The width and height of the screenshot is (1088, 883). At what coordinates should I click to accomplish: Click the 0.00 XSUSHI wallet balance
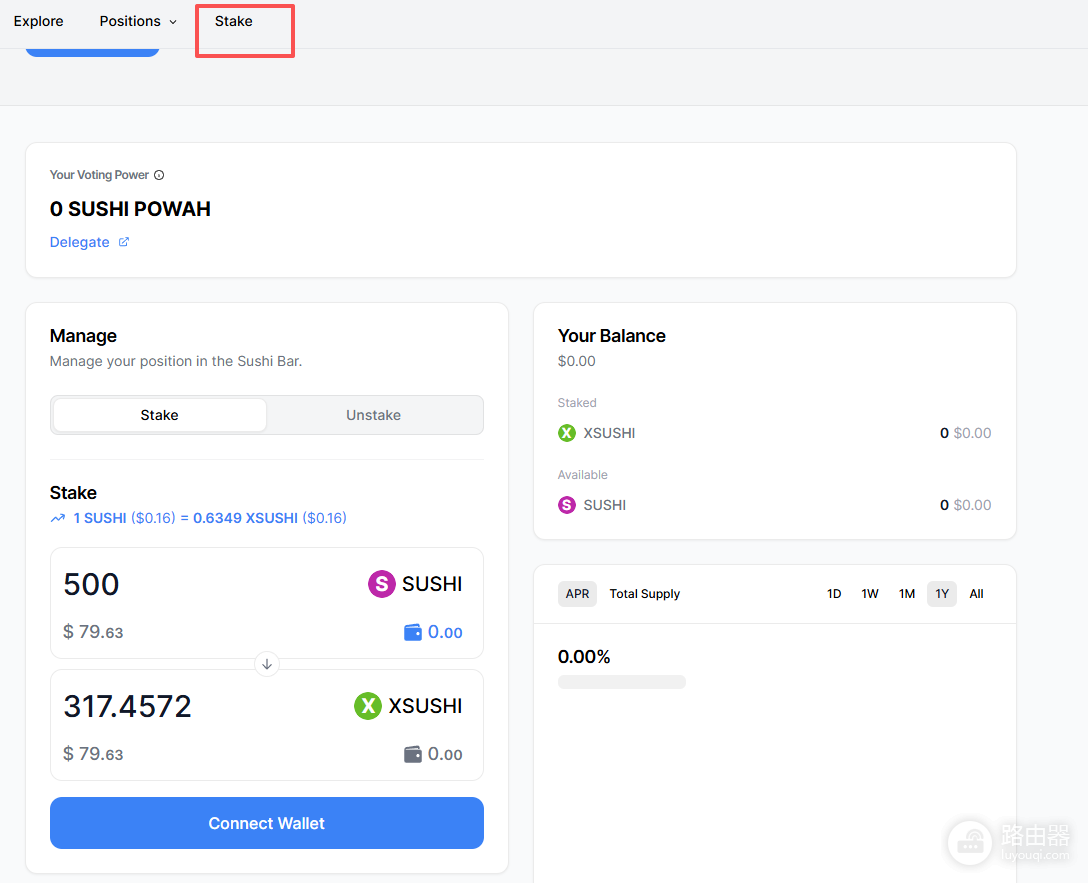click(x=445, y=754)
